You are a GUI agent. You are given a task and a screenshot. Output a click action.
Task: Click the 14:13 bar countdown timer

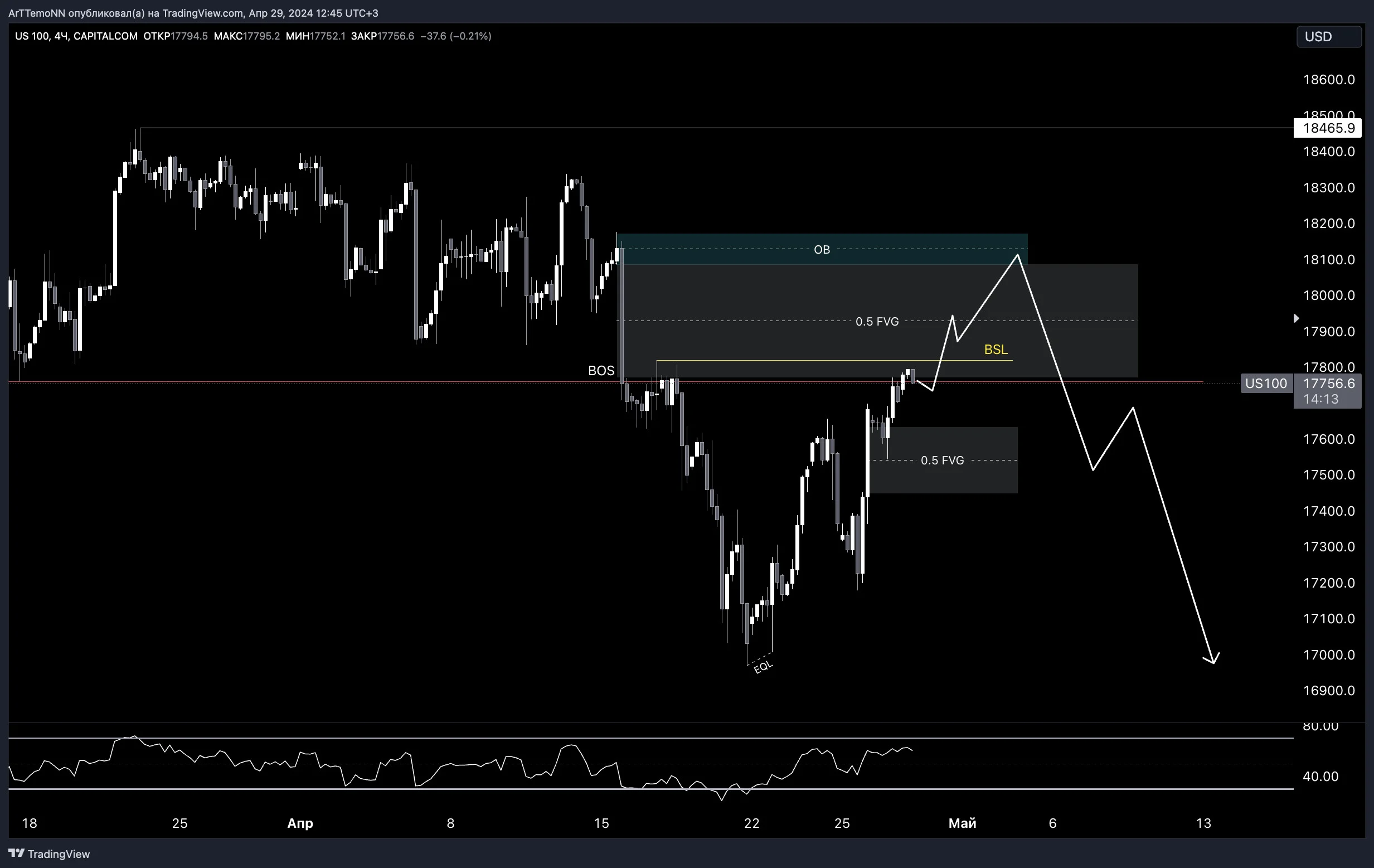coord(1321,399)
